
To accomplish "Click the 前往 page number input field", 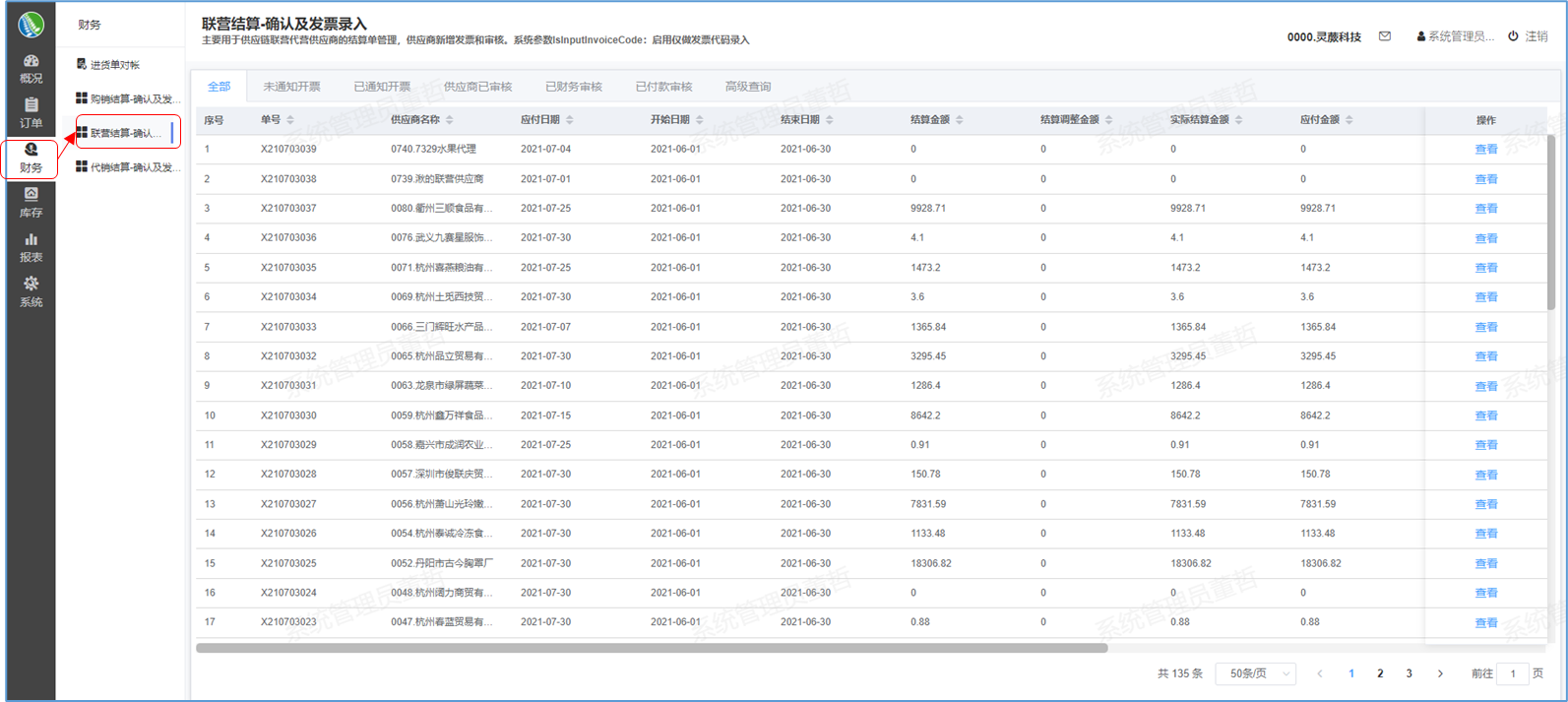I will click(x=1513, y=673).
